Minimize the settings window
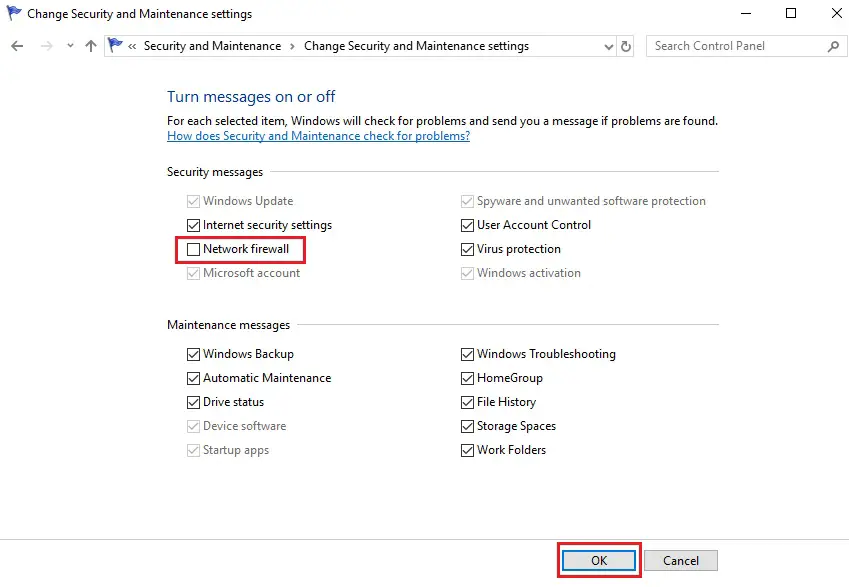The width and height of the screenshot is (849, 587). (746, 13)
